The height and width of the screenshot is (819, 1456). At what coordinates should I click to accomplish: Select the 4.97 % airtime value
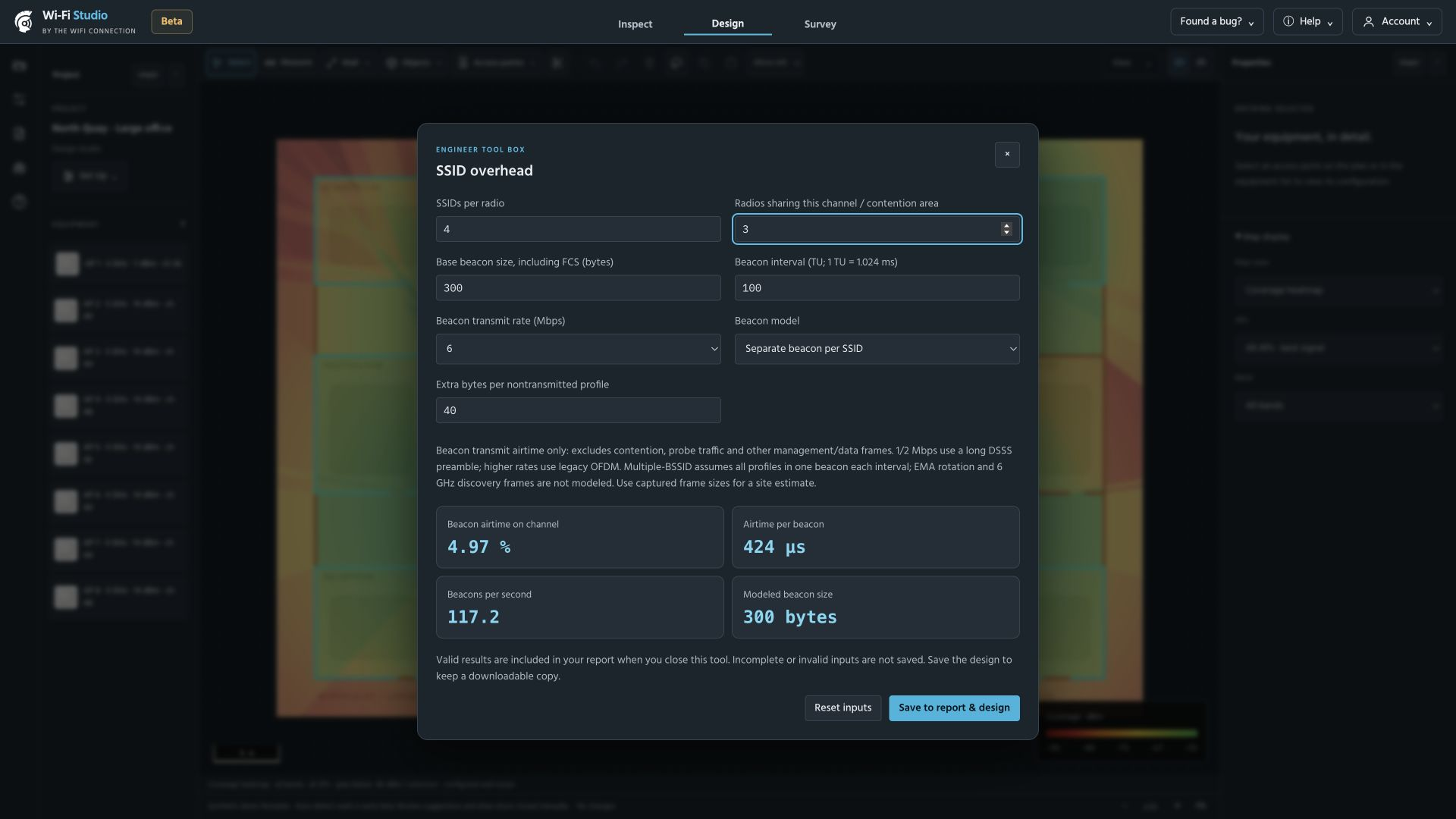[479, 547]
